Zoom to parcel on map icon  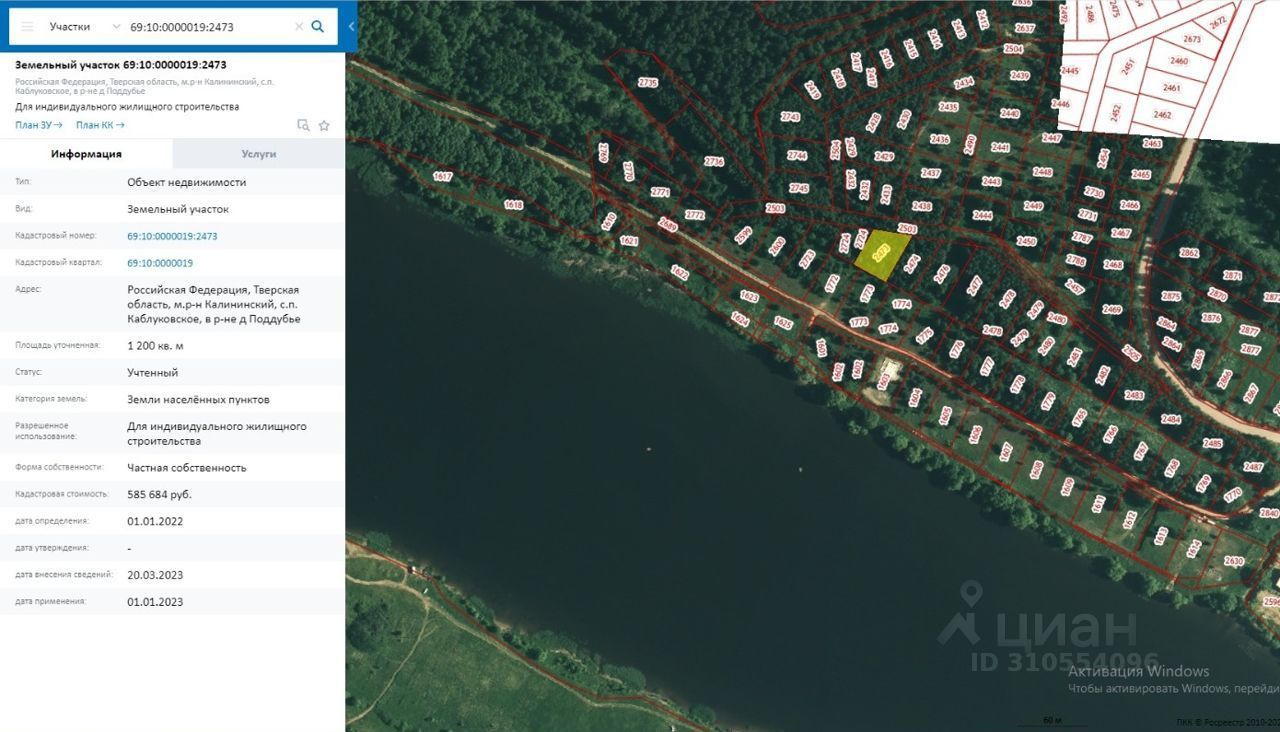point(303,126)
